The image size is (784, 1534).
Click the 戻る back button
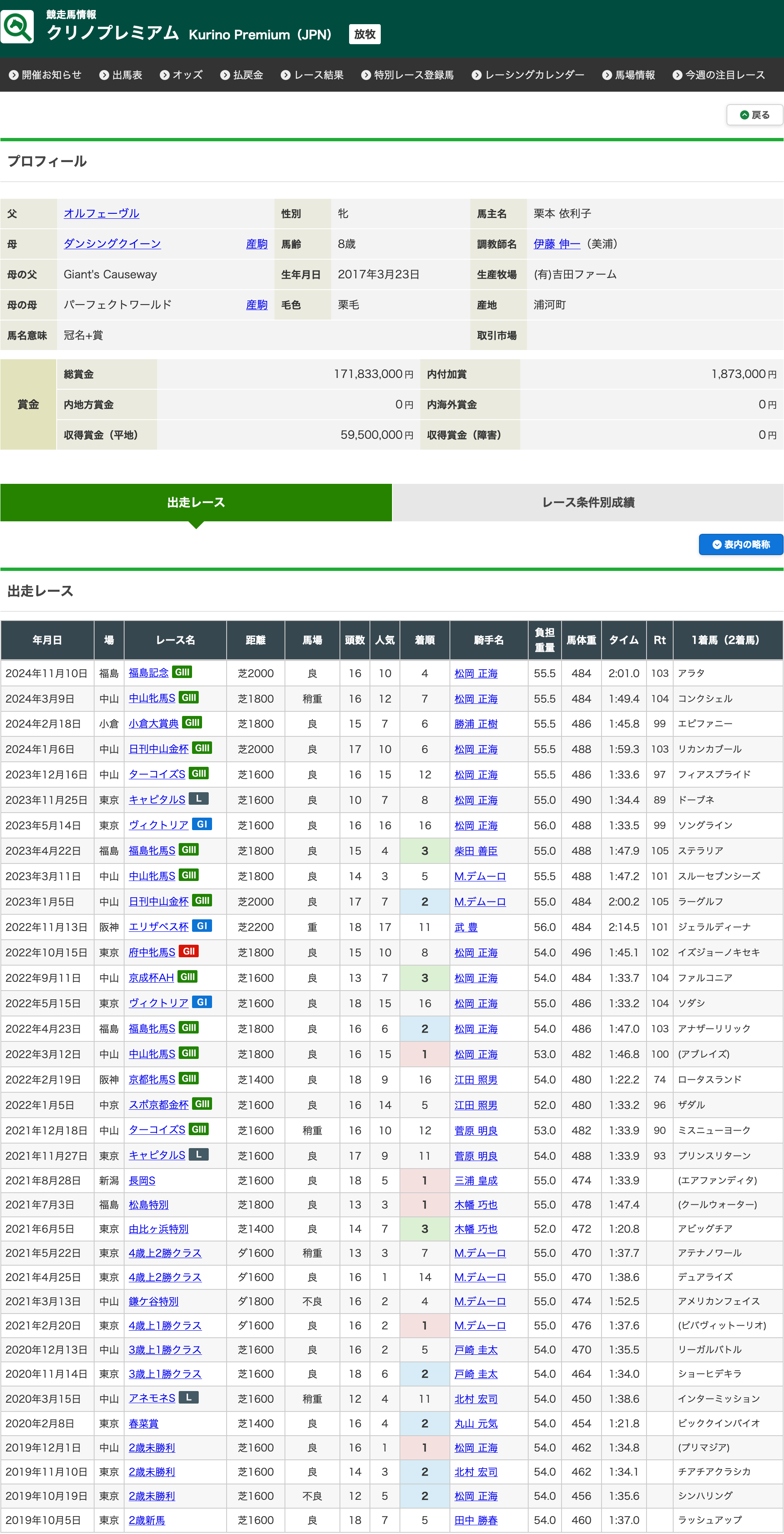point(755,115)
